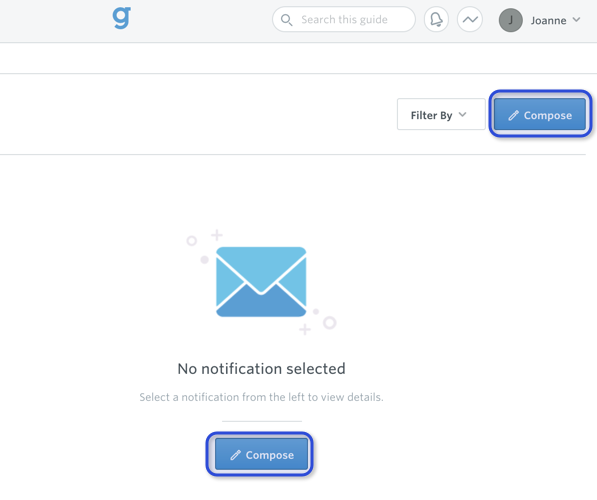Click the Joanne username label
Viewport: 597px width, 500px height.
pos(548,21)
